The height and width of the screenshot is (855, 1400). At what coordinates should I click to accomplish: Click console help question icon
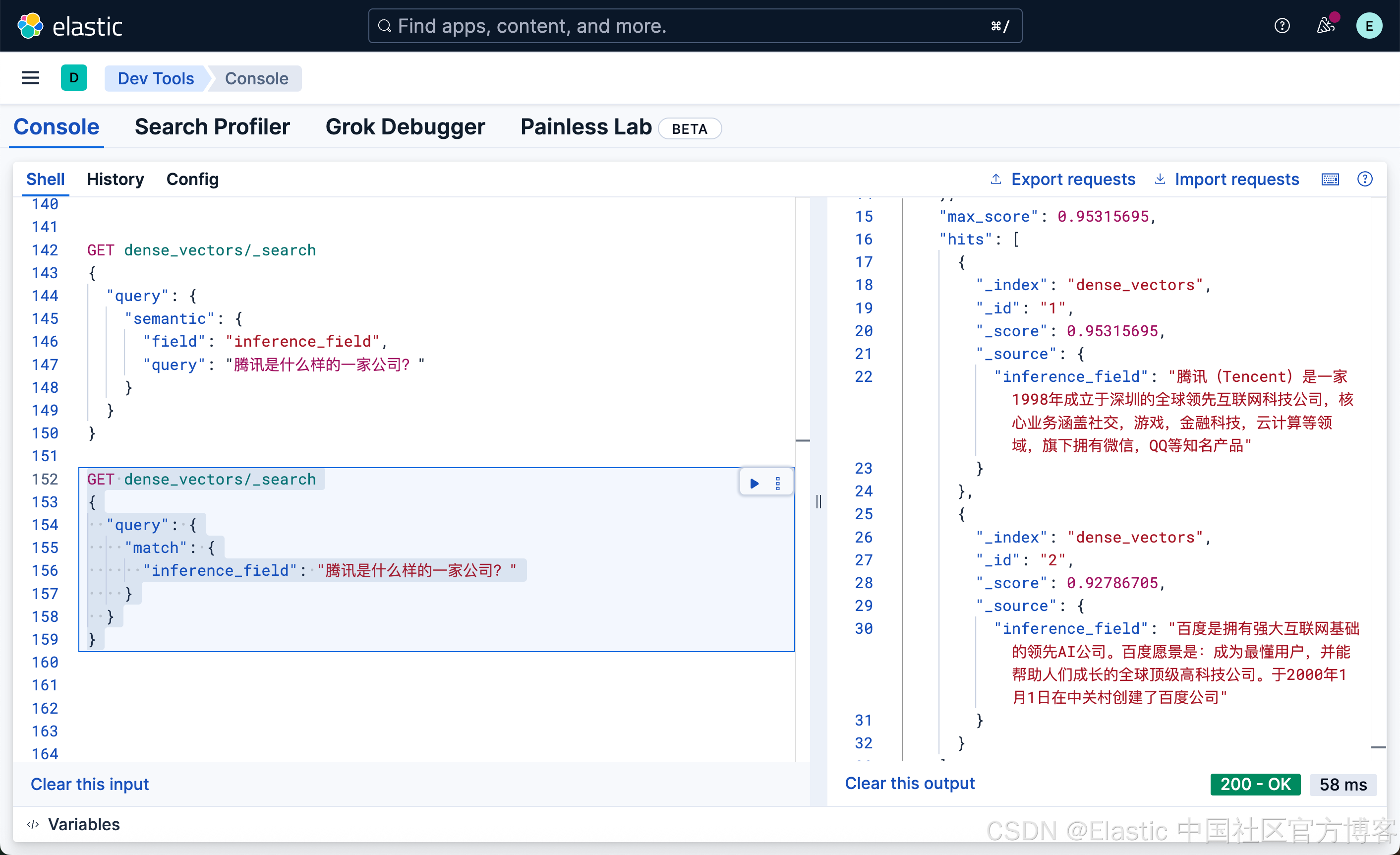coord(1364,179)
